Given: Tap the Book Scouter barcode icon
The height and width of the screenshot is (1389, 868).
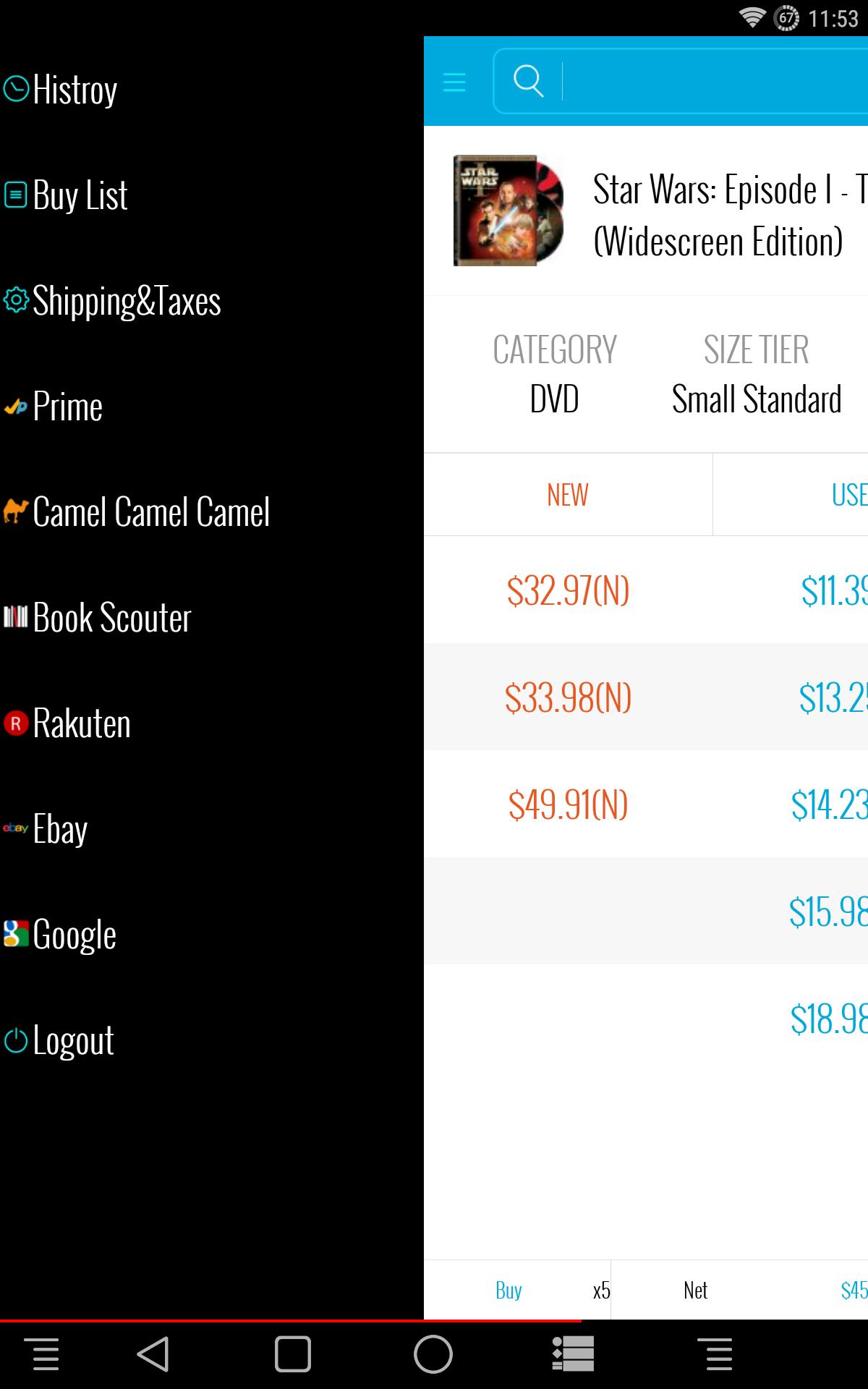Looking at the screenshot, I should point(16,617).
